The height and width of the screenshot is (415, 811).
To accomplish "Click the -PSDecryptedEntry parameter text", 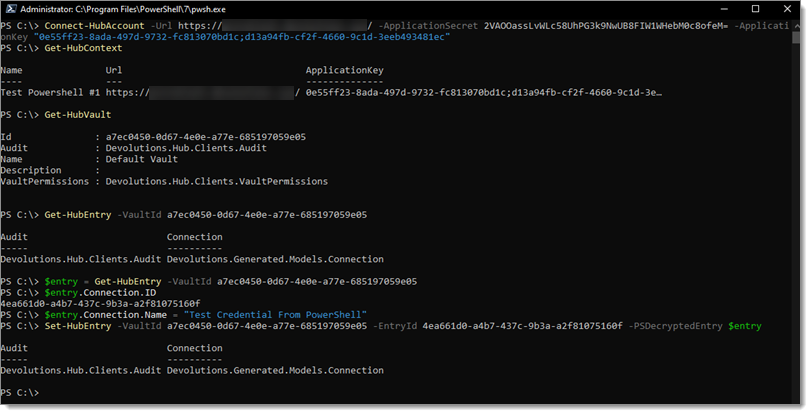I will pyautogui.click(x=683, y=325).
